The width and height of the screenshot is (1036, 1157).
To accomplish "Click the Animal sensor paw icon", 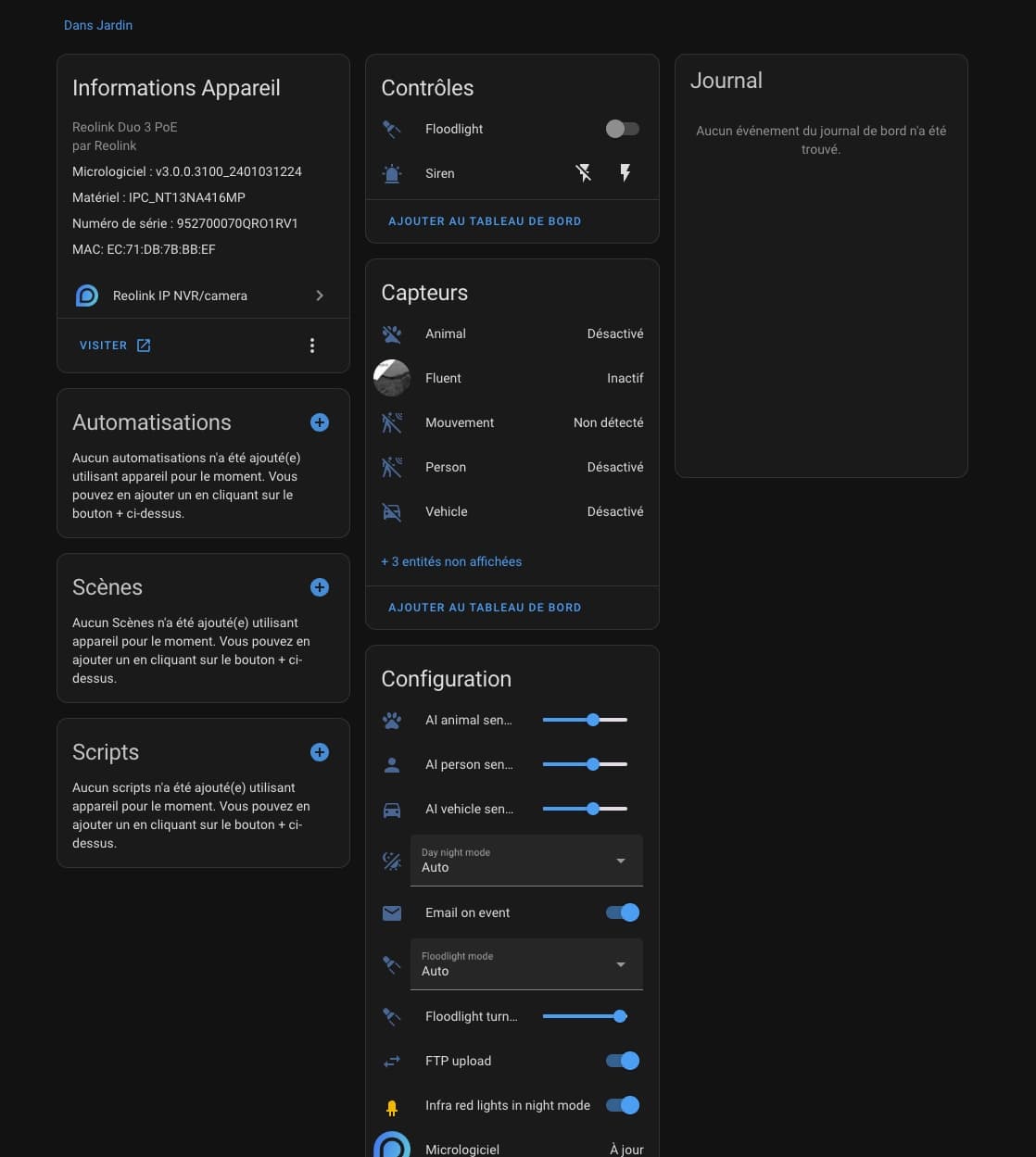I will (x=392, y=333).
